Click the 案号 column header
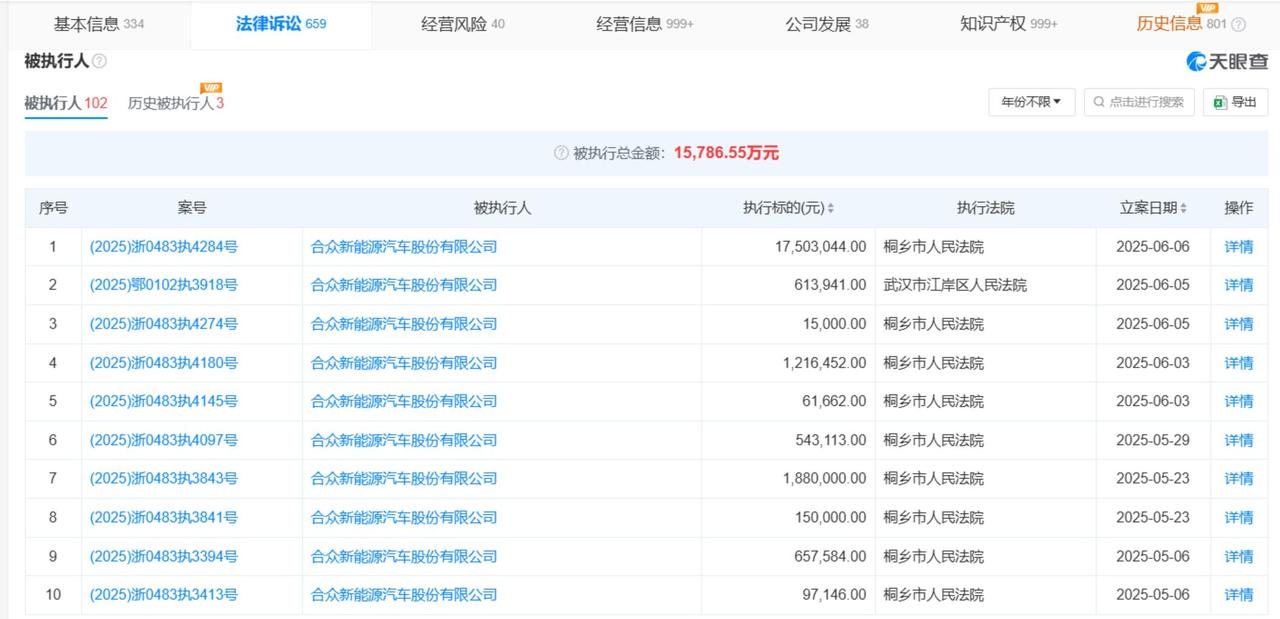Screen dimensions: 1280x619 click(x=192, y=208)
